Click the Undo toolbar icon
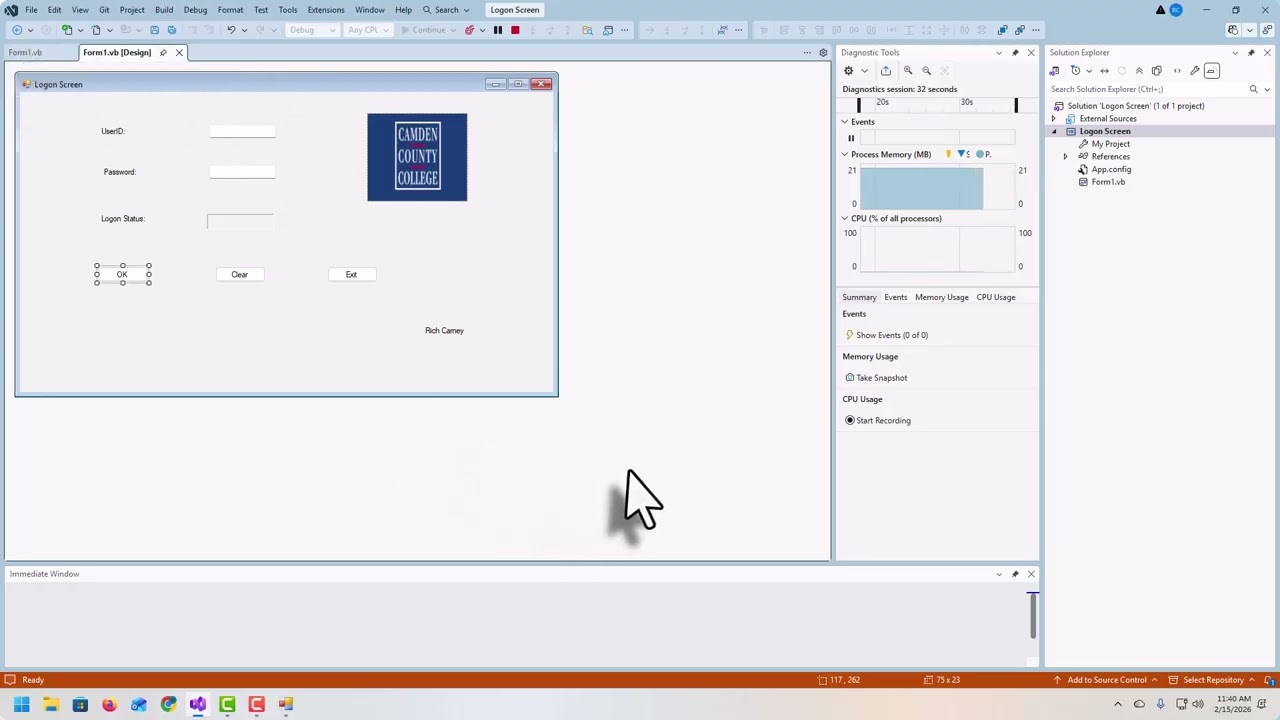This screenshot has width=1280, height=720. [231, 30]
